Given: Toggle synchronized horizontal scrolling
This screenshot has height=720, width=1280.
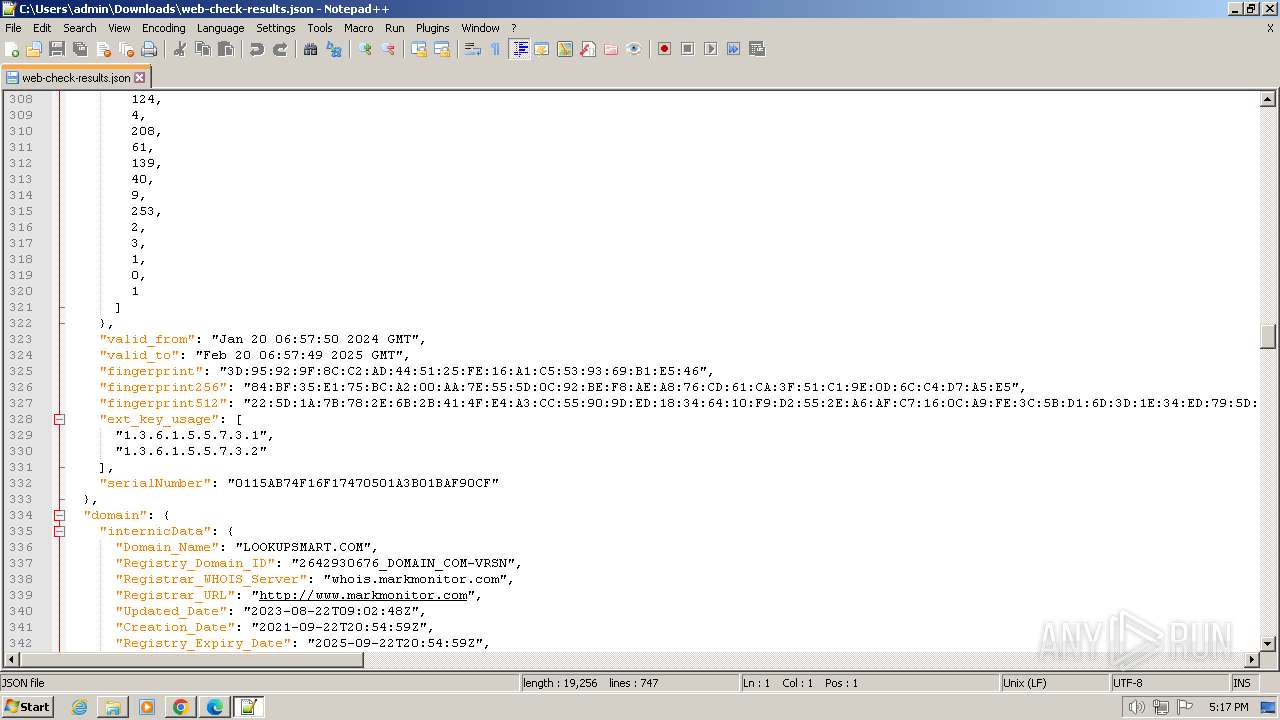Looking at the screenshot, I should tap(442, 49).
